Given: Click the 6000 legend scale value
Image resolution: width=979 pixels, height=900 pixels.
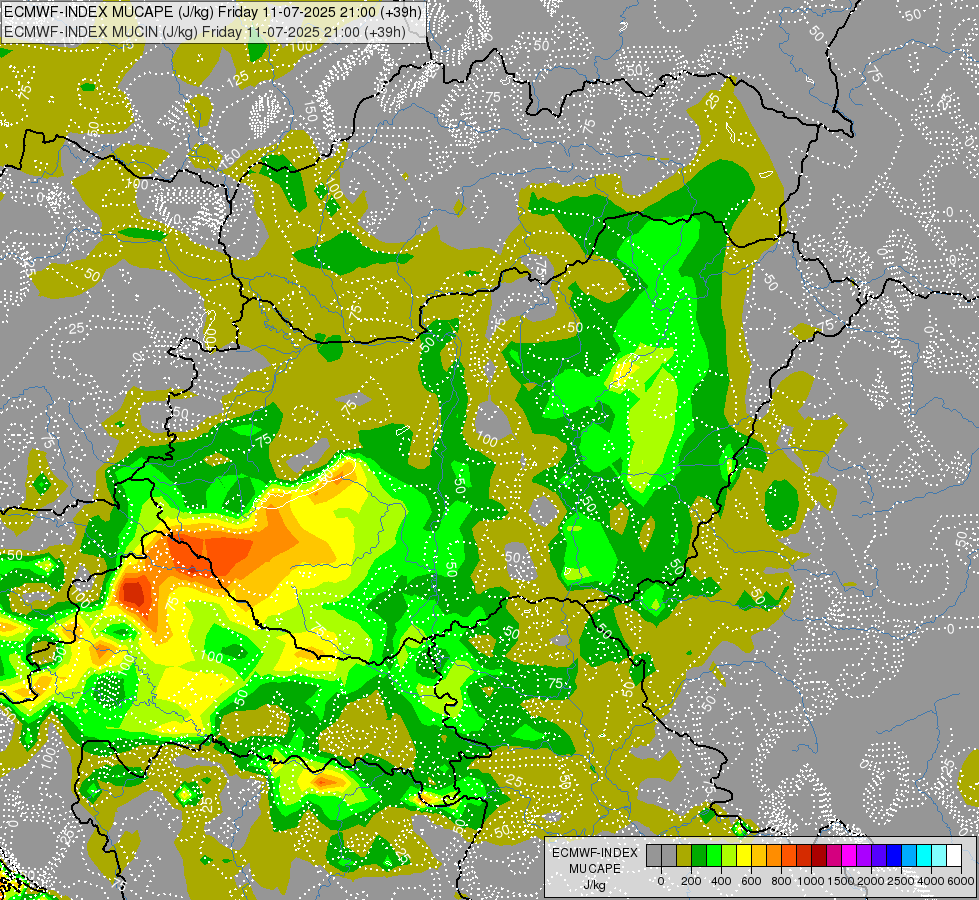Looking at the screenshot, I should [961, 881].
